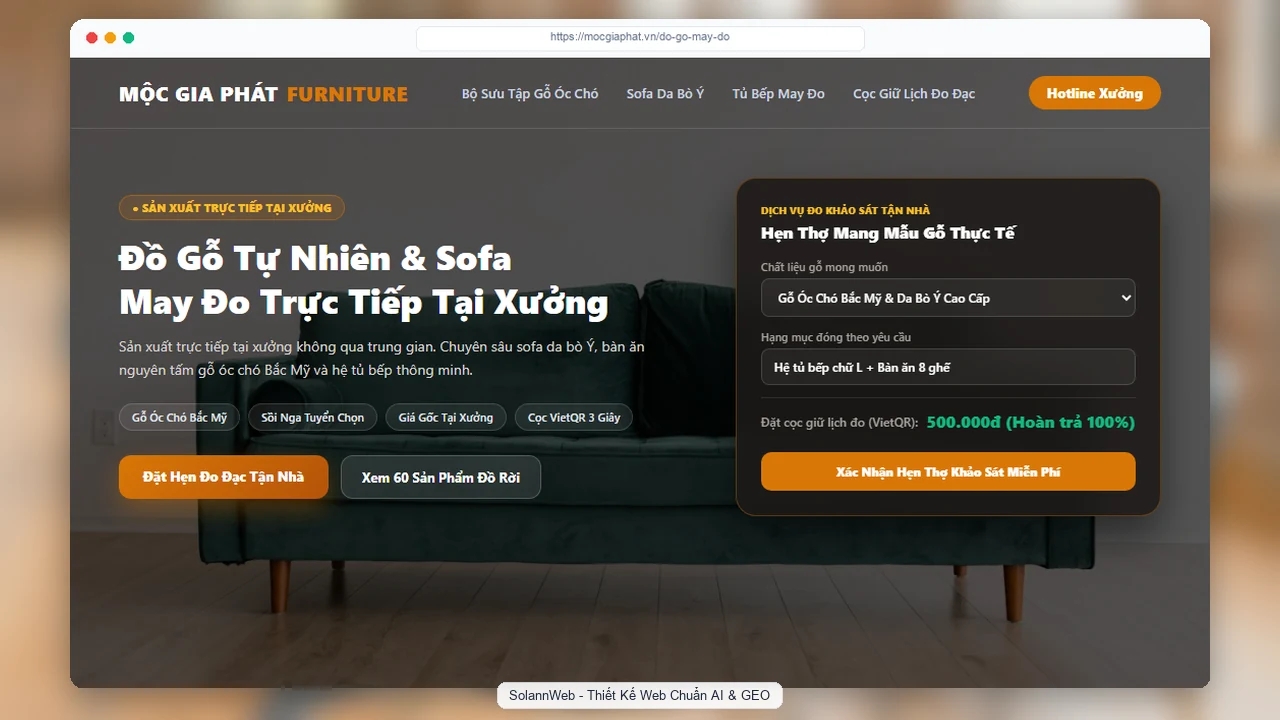The image size is (1280, 720).
Task: Focus the Hạng mục đóng theo yêu cầu field
Action: coord(948,367)
